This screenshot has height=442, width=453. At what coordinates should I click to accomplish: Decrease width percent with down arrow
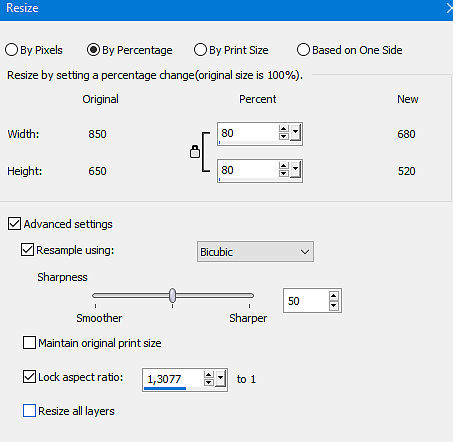284,136
